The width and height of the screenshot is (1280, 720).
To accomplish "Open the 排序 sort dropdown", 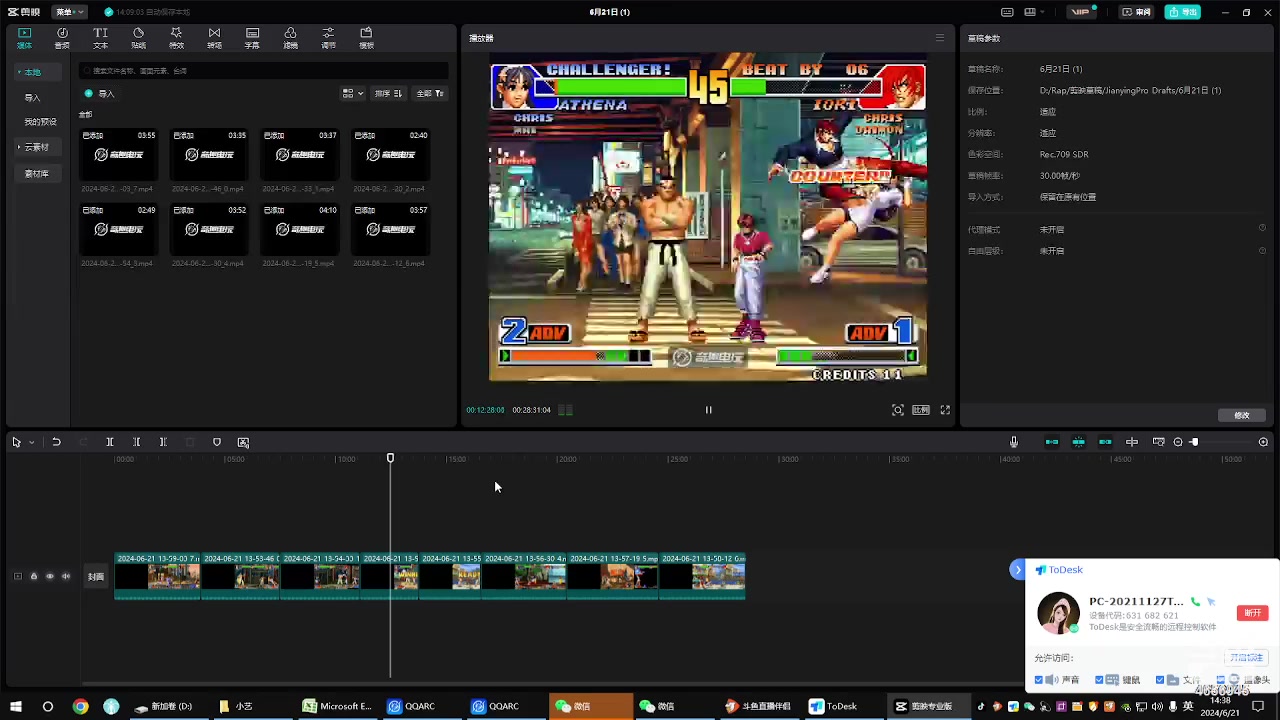I will click(x=388, y=93).
